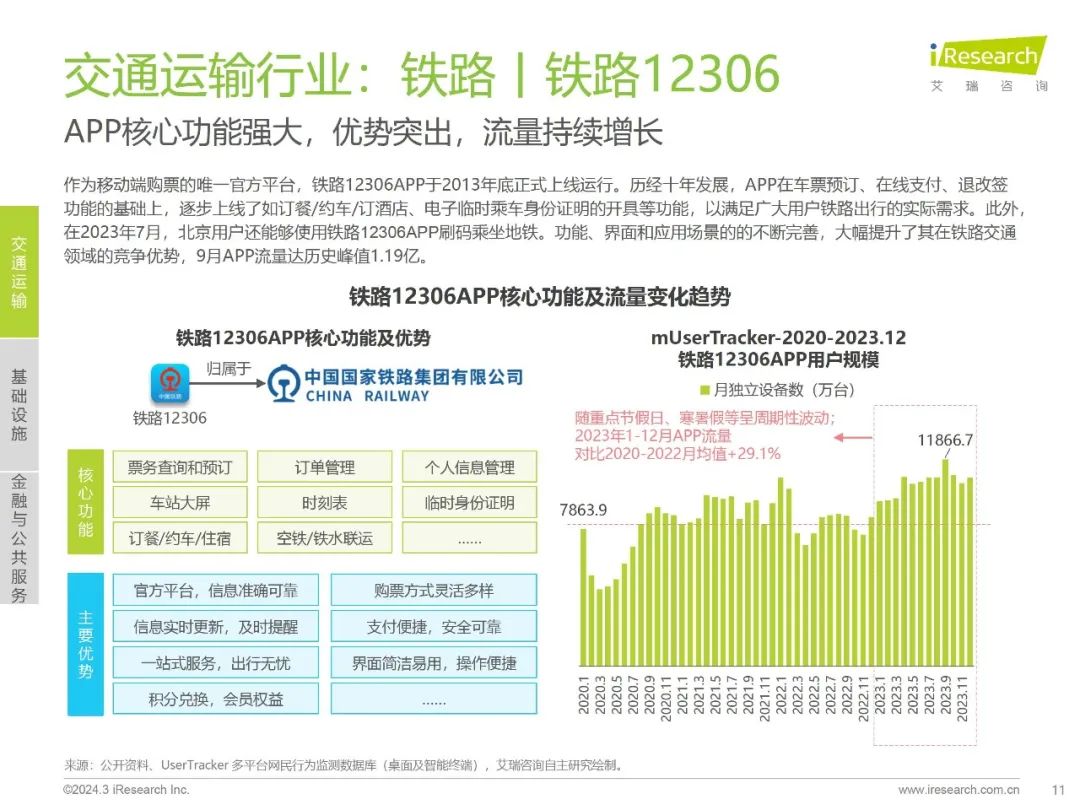Click the 11866.7 peak value label
The width and height of the screenshot is (1080, 810).
point(945,440)
